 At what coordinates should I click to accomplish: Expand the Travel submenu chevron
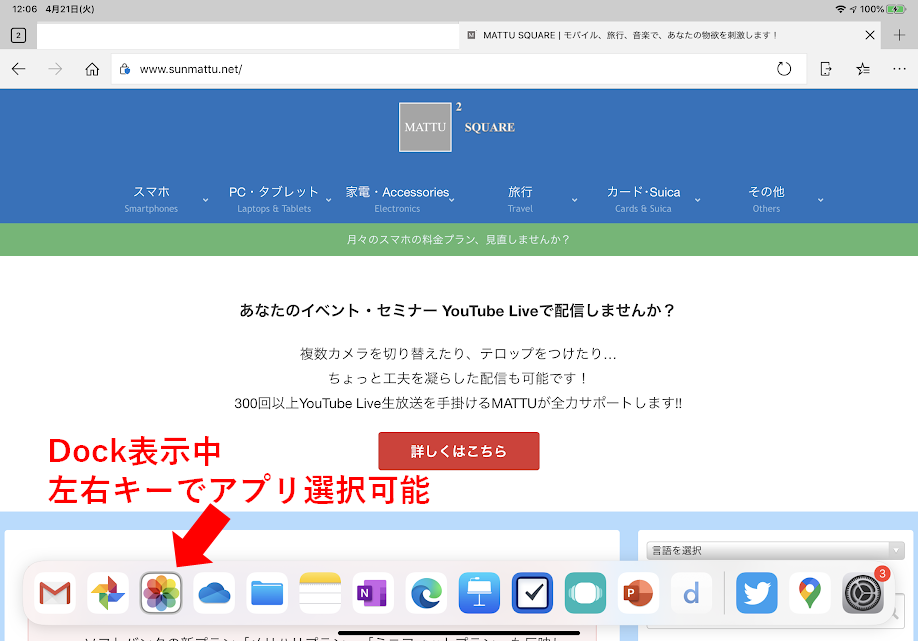point(574,200)
